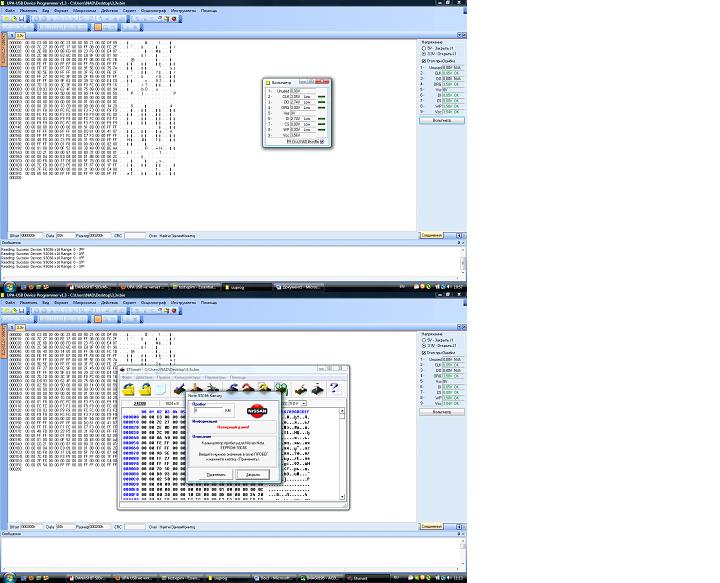Click first dark chip icon after blank document
This screenshot has width=720, height=583.
pos(180,389)
